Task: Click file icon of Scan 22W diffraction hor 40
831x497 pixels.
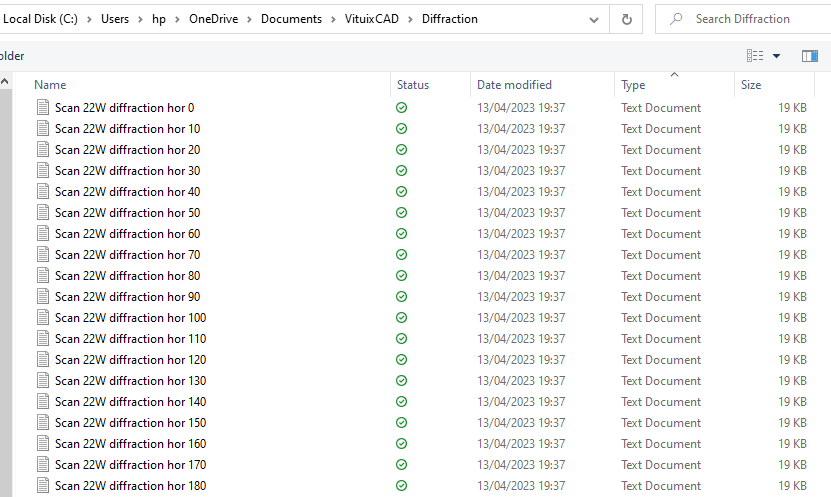Action: point(43,192)
